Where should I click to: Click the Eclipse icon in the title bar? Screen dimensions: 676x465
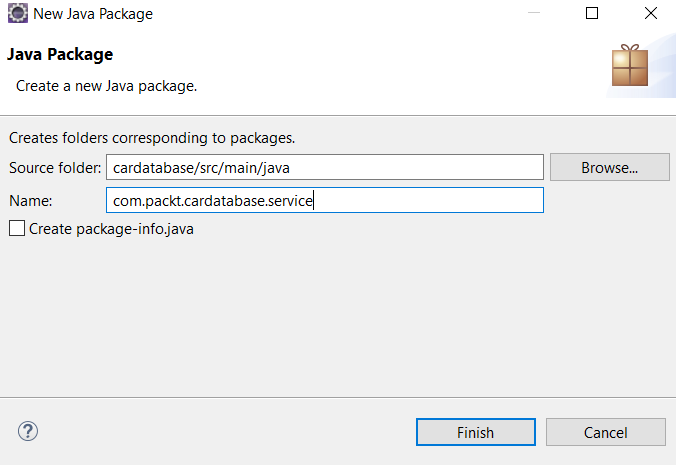[x=18, y=13]
